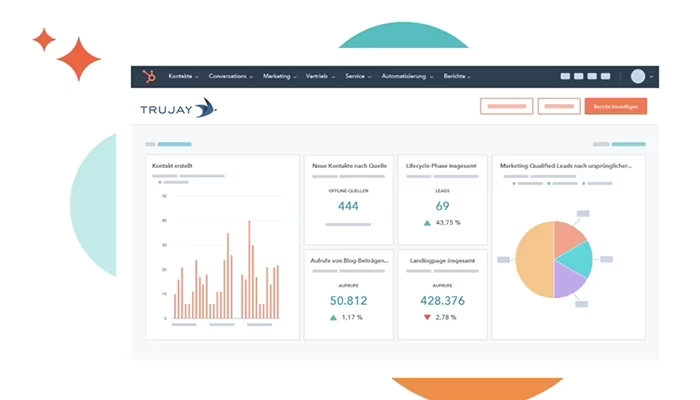Click the salmon pie chart slice
The width and height of the screenshot is (700, 400).
[x=568, y=238]
